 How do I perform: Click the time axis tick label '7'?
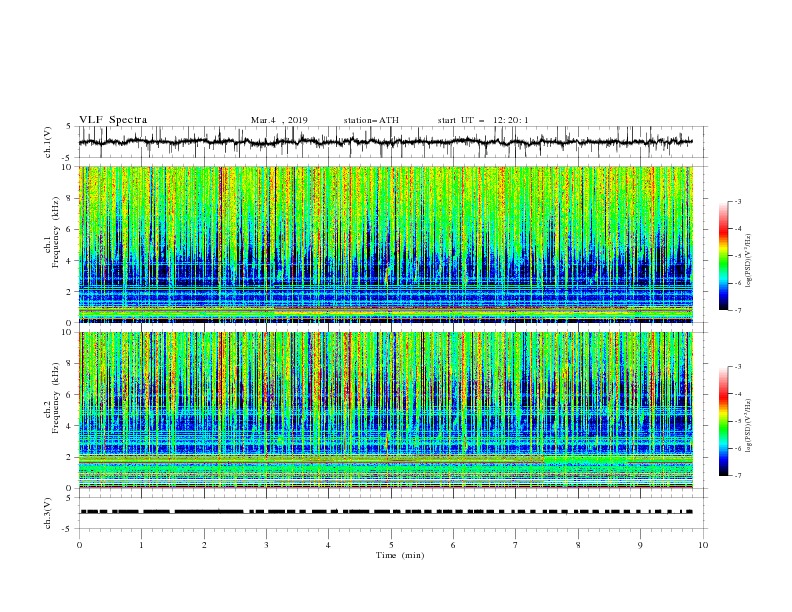click(516, 545)
